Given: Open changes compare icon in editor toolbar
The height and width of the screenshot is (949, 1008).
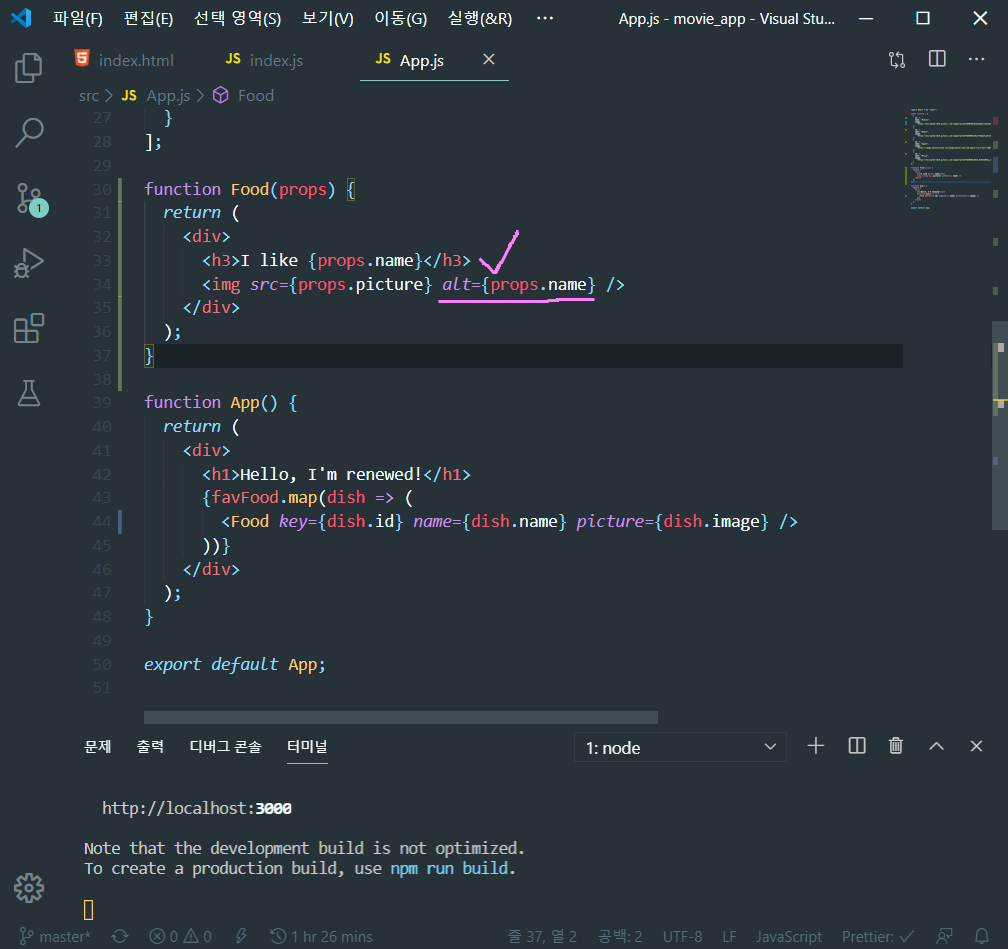Looking at the screenshot, I should pos(897,60).
